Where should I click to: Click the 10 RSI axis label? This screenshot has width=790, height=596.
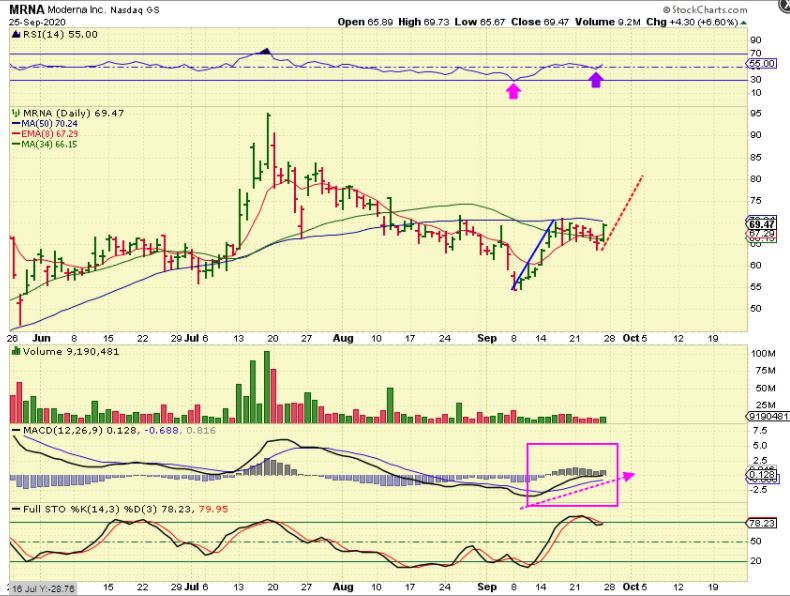756,93
